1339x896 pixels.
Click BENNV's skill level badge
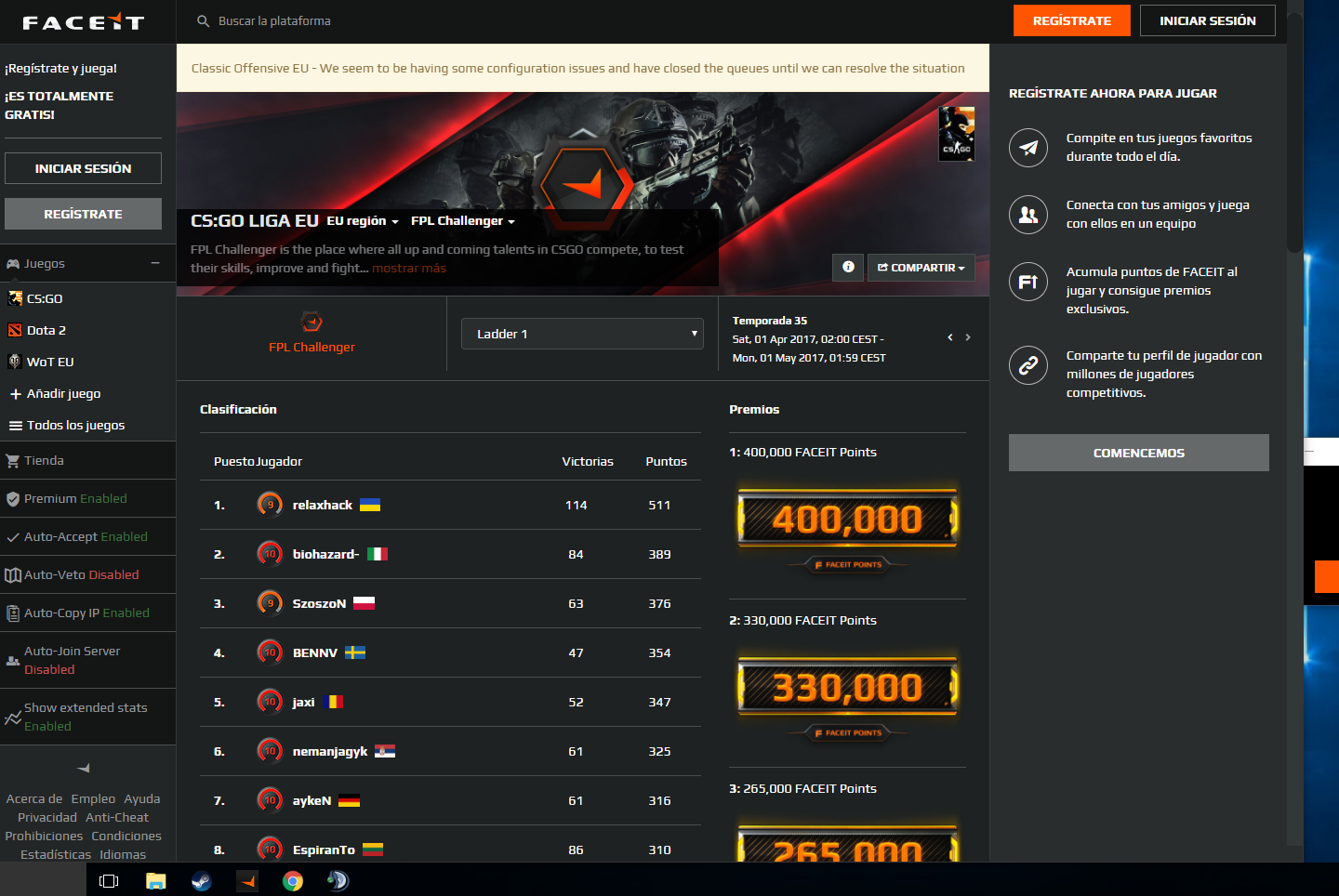click(270, 652)
